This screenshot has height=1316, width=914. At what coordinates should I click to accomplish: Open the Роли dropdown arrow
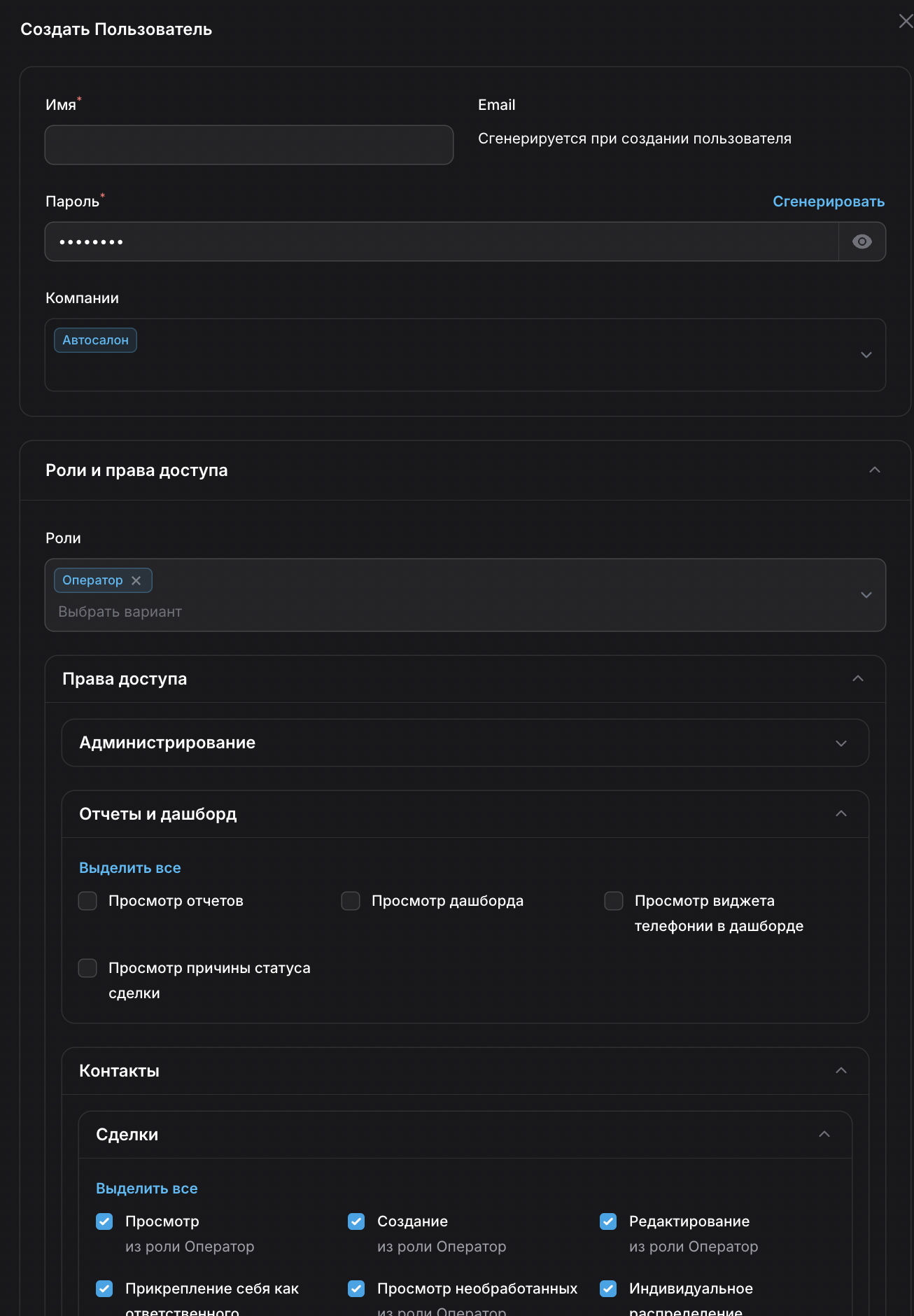pyautogui.click(x=866, y=595)
